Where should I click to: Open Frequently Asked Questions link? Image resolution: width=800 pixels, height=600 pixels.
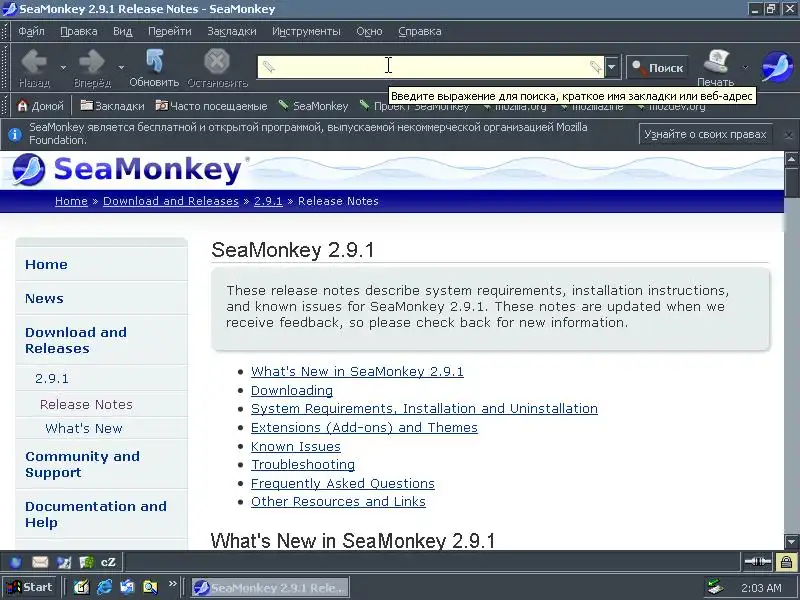[343, 484]
